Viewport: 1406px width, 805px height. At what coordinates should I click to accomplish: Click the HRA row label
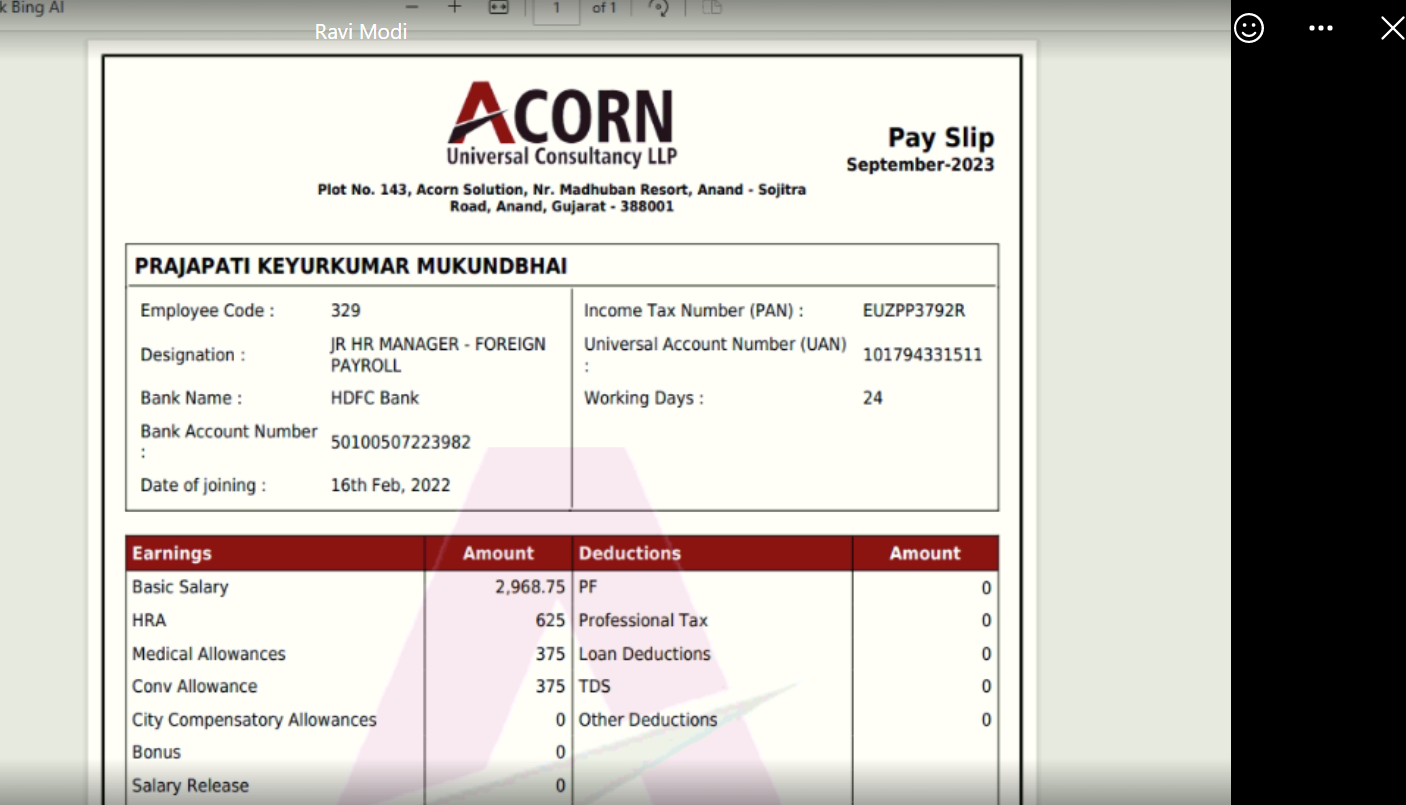click(x=149, y=620)
